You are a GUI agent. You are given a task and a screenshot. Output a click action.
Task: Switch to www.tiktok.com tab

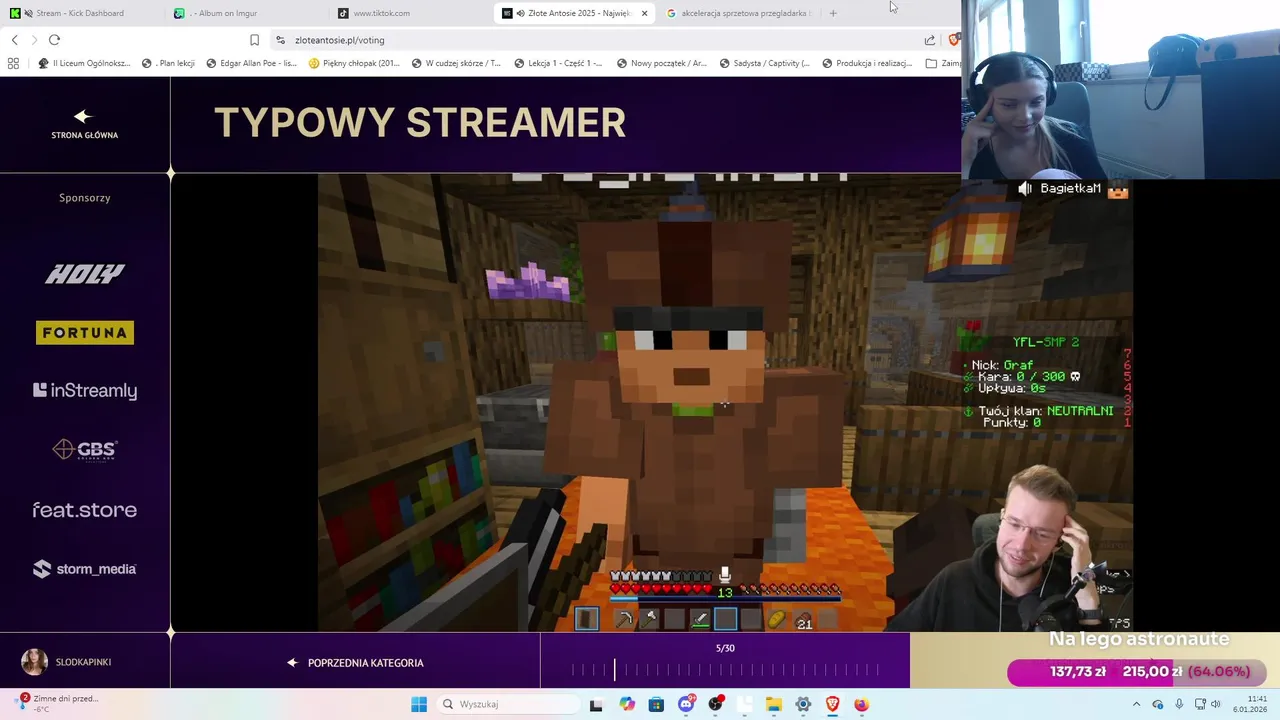(408, 13)
